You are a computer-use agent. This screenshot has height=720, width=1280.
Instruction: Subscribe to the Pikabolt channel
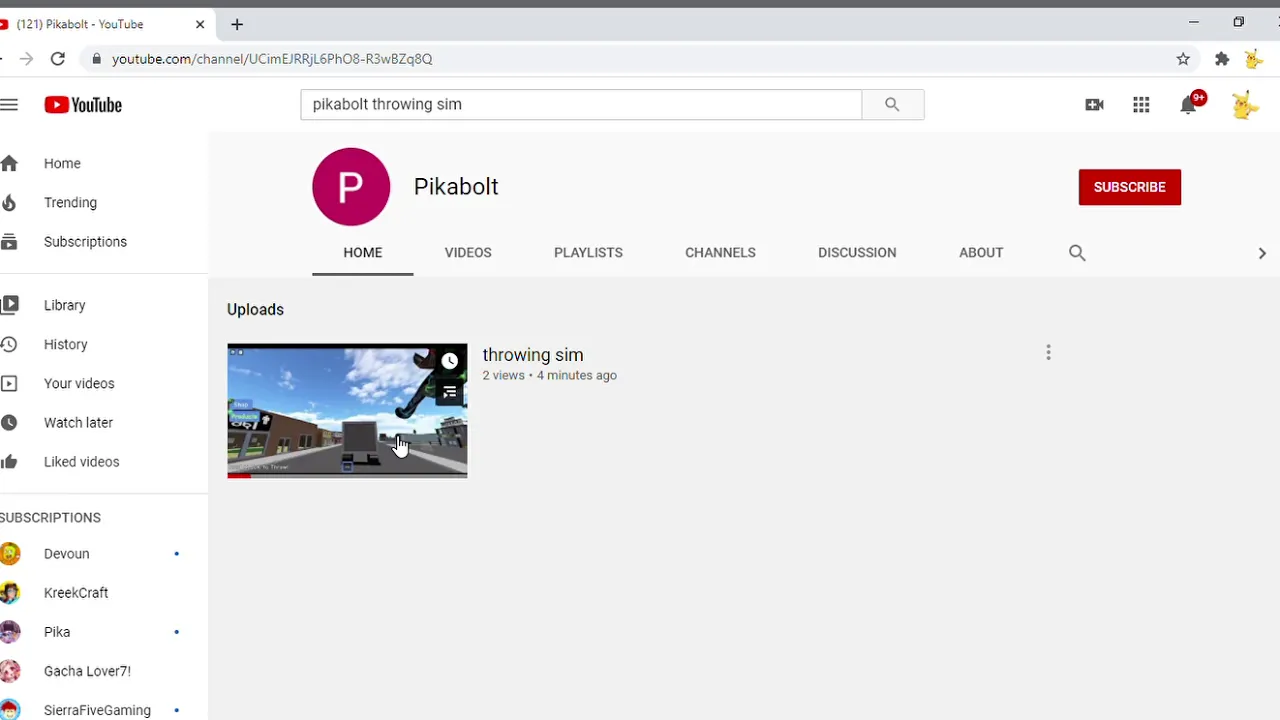click(1130, 187)
